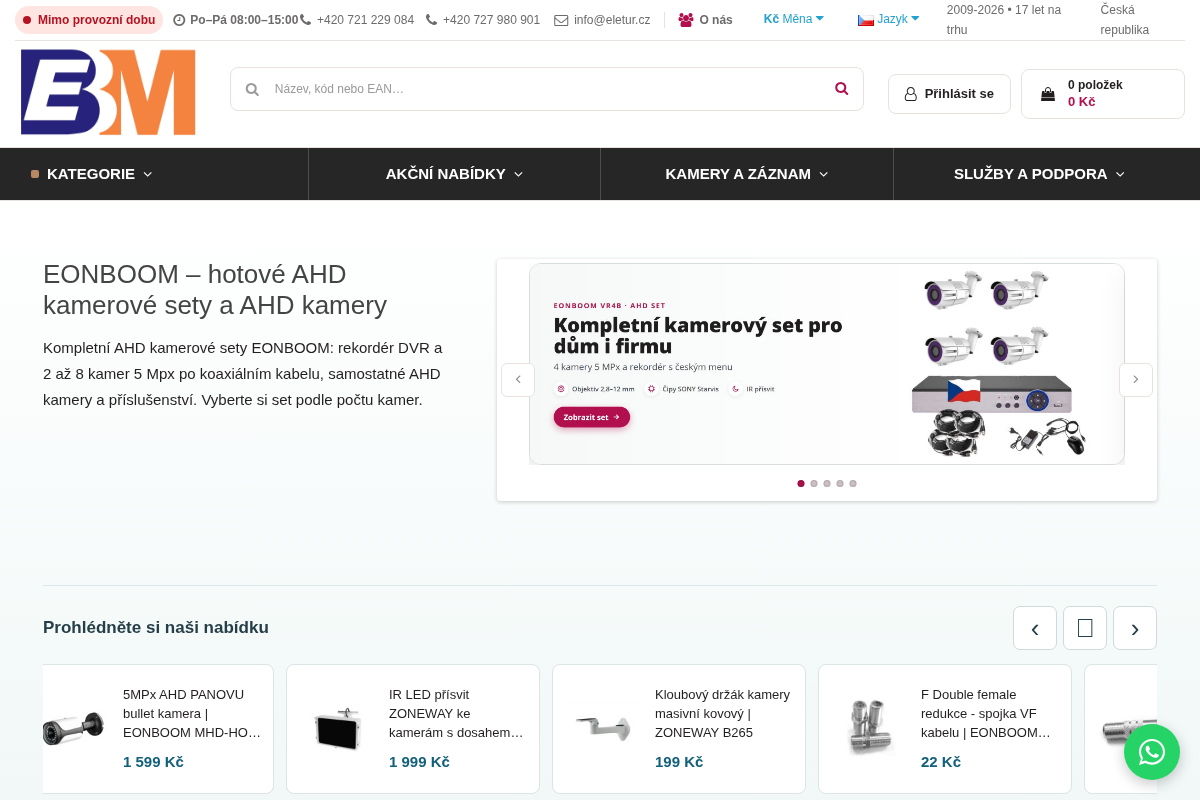
Task: Select the second carousel dot indicator
Action: 814,483
